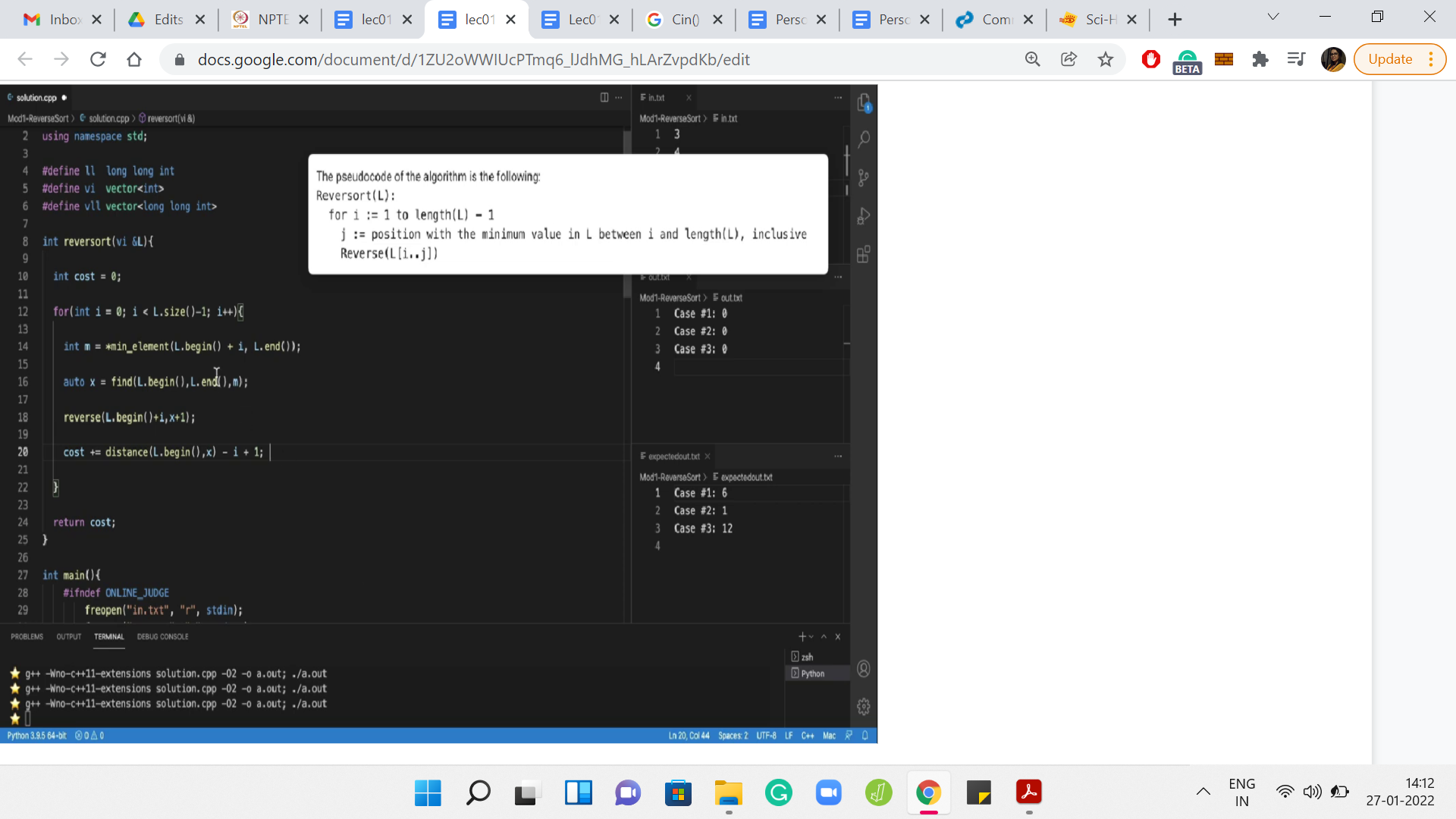This screenshot has height=819, width=1456.
Task: Reload the current page
Action: click(x=98, y=59)
